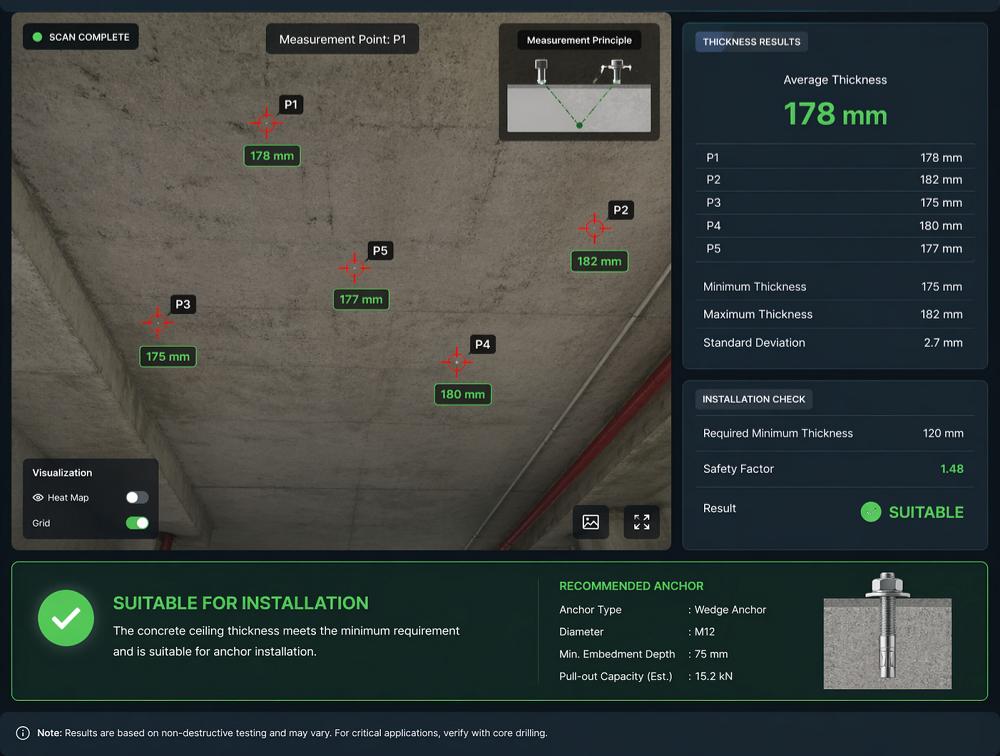Enable the Heat Map toggle
Image resolution: width=1000 pixels, height=756 pixels.
[137, 497]
